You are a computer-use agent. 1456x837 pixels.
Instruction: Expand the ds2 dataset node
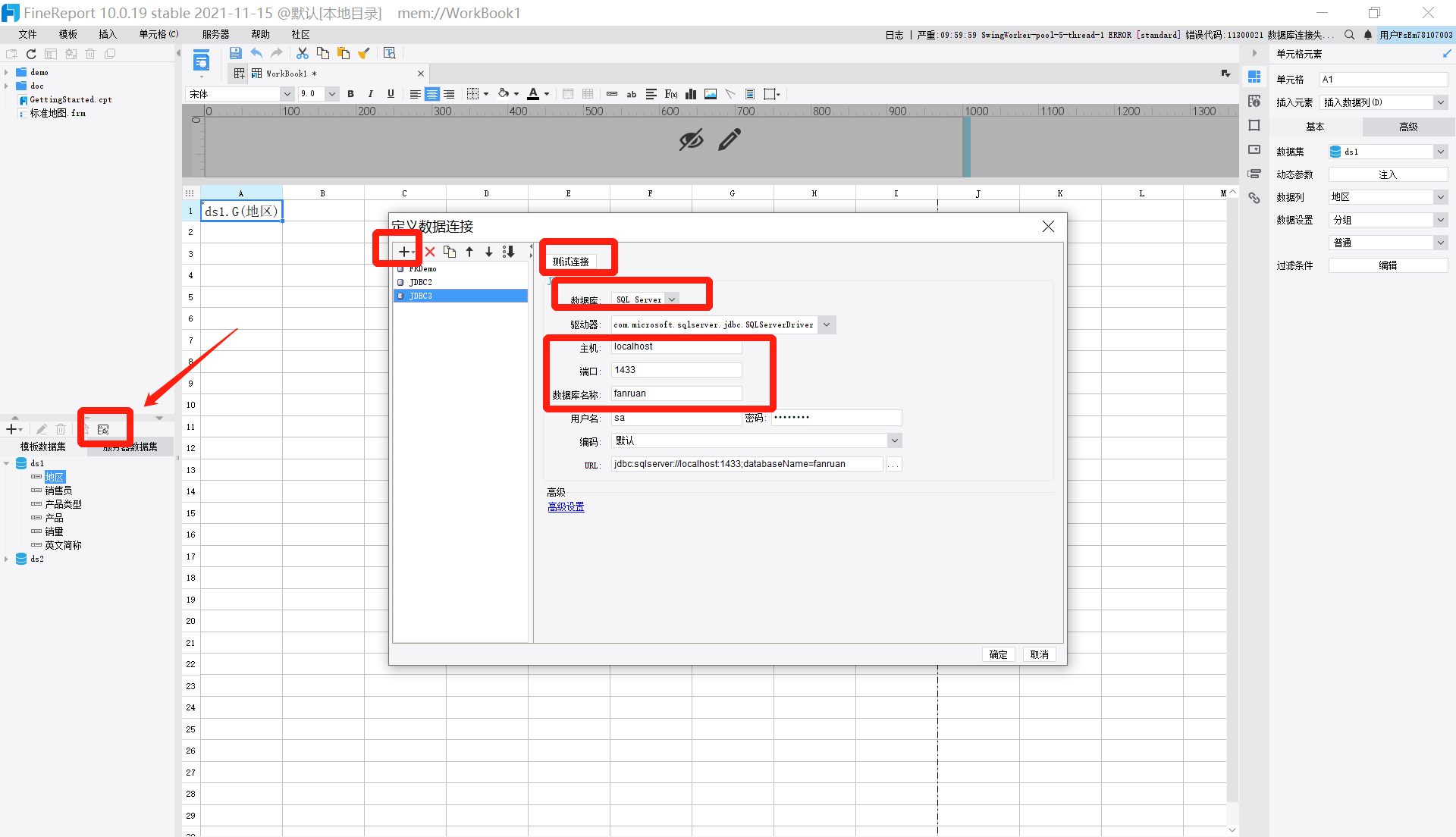point(8,559)
